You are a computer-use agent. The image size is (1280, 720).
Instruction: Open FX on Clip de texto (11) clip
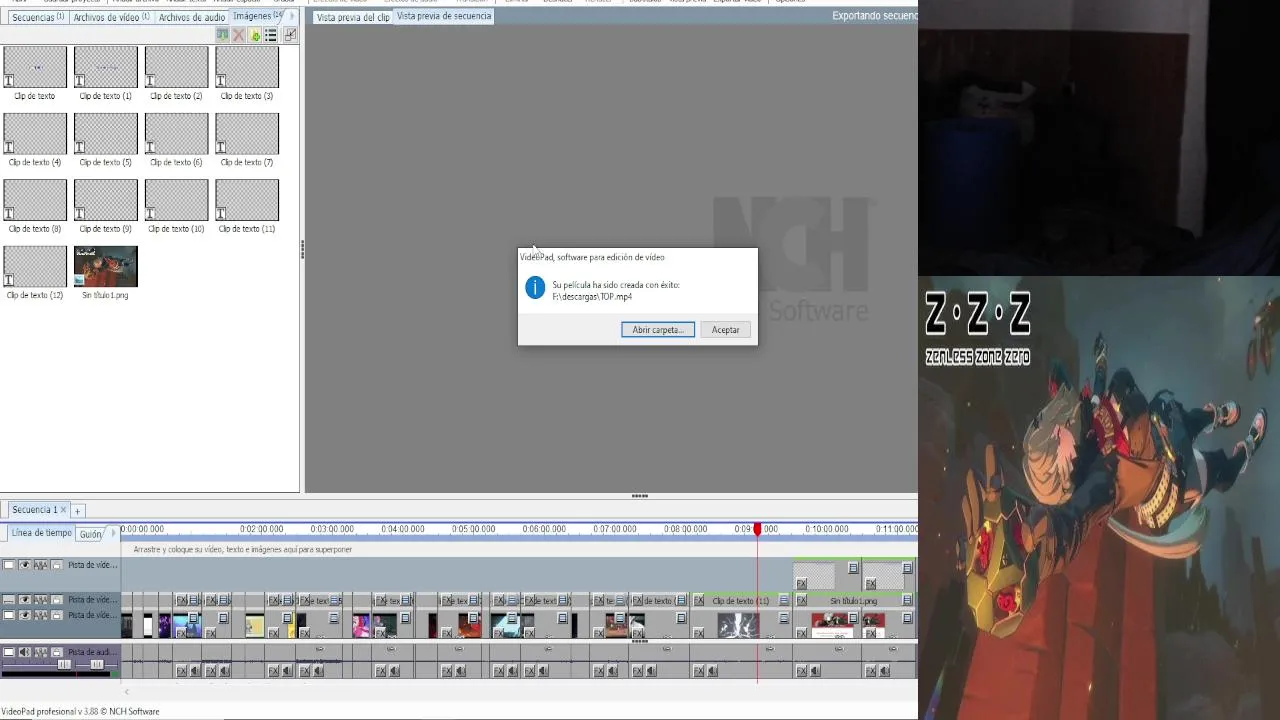point(699,600)
